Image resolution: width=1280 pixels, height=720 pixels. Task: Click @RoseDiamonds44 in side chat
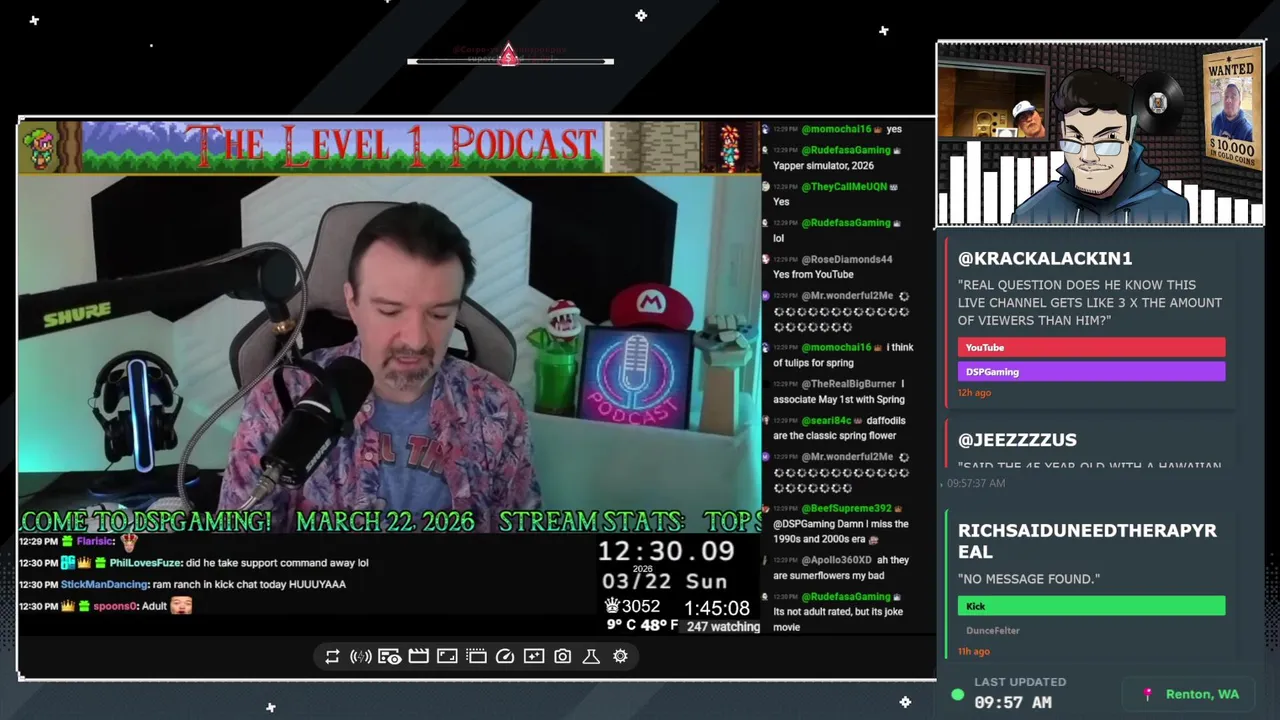tap(846, 259)
